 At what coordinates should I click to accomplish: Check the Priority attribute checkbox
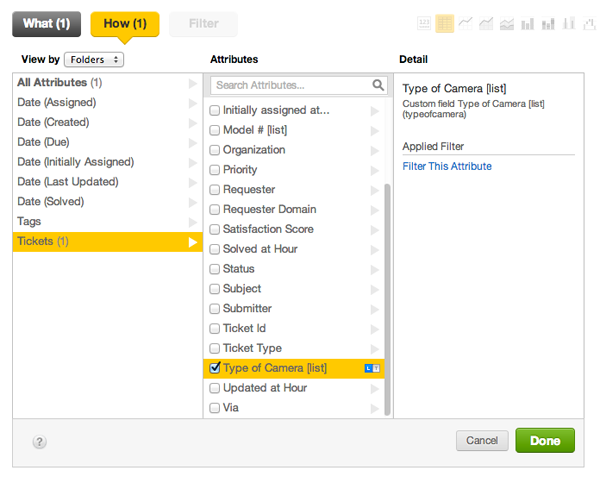(215, 170)
